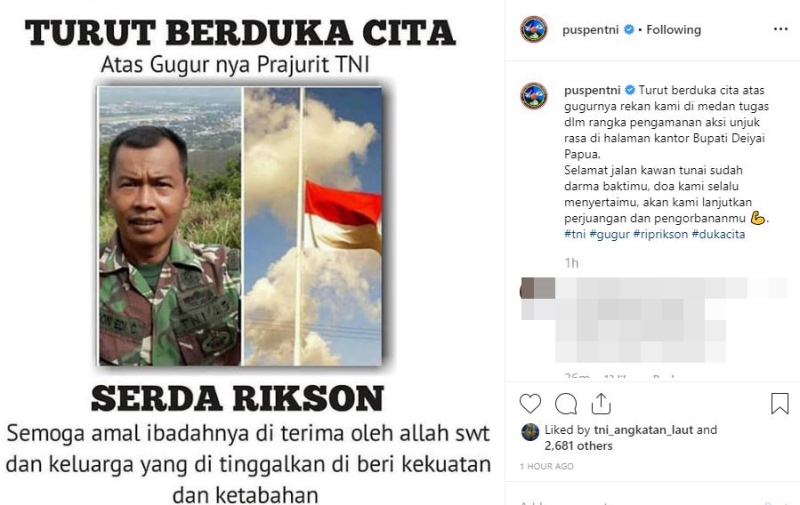Open the #riprikson hashtag
This screenshot has height=505, width=800.
(x=661, y=234)
